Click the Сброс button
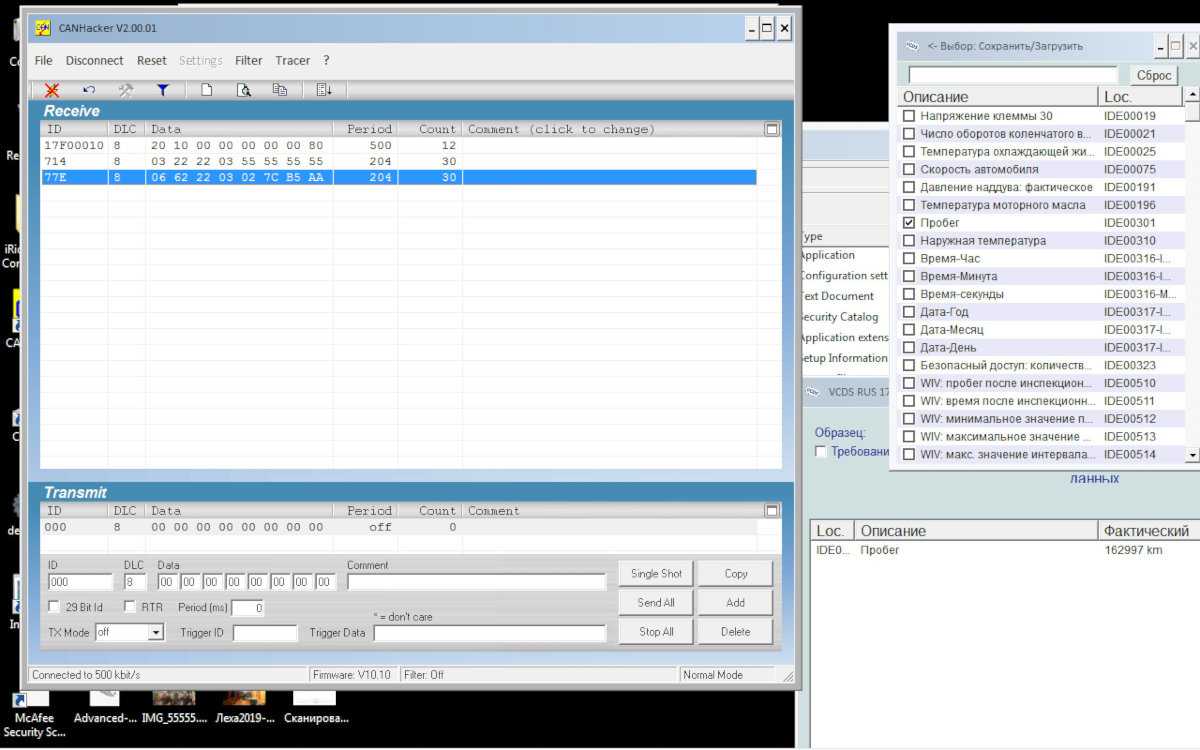 [x=1154, y=76]
